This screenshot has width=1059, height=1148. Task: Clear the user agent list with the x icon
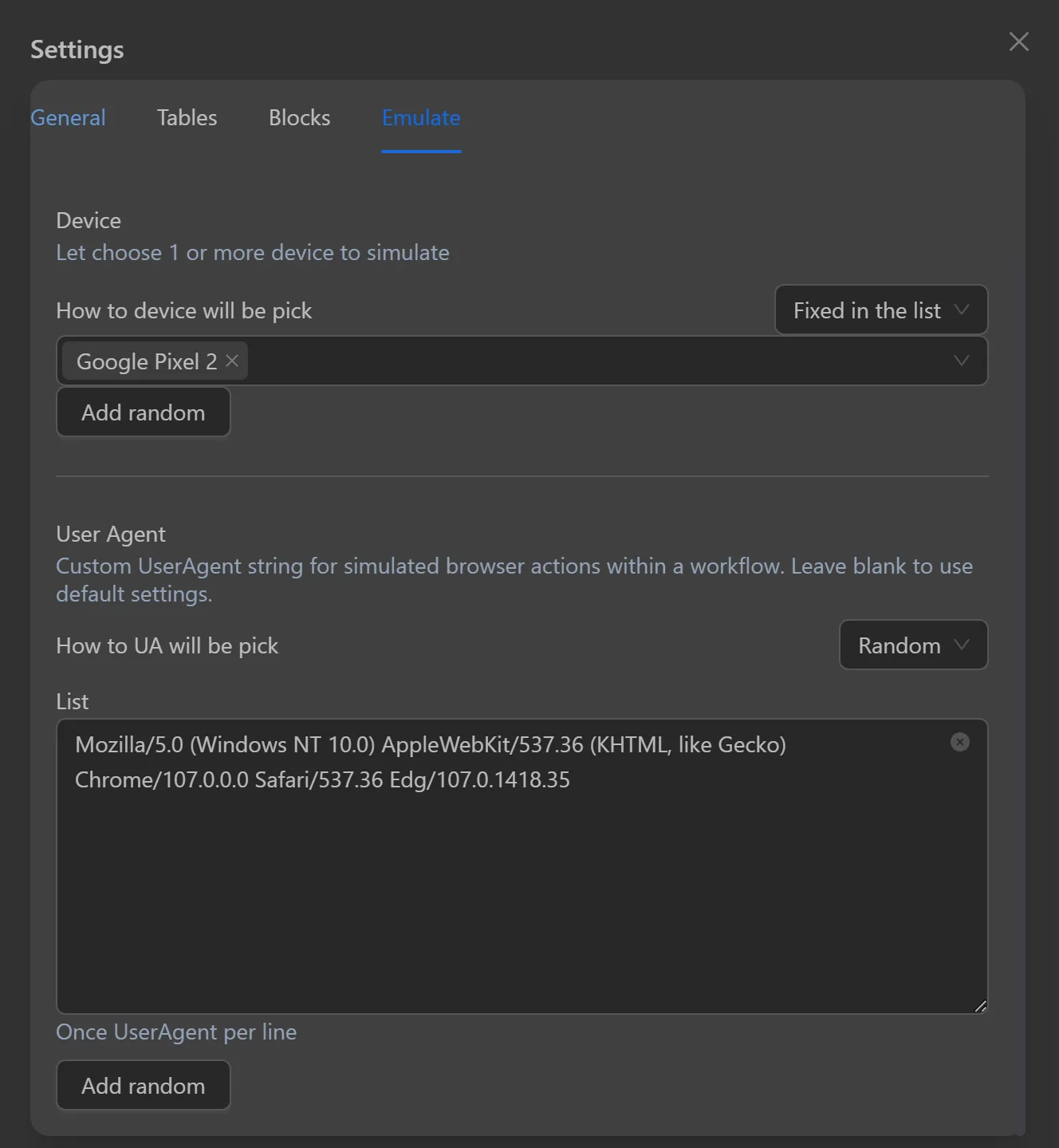[x=960, y=742]
